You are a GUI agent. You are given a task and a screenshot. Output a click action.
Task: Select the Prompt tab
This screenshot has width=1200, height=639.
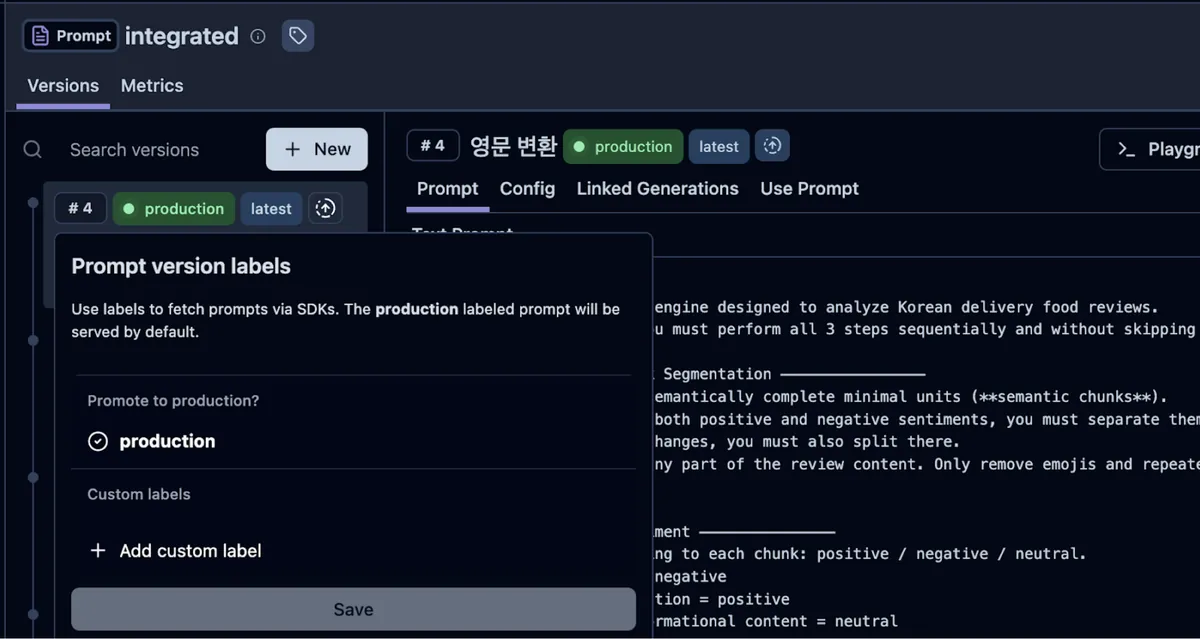447,188
